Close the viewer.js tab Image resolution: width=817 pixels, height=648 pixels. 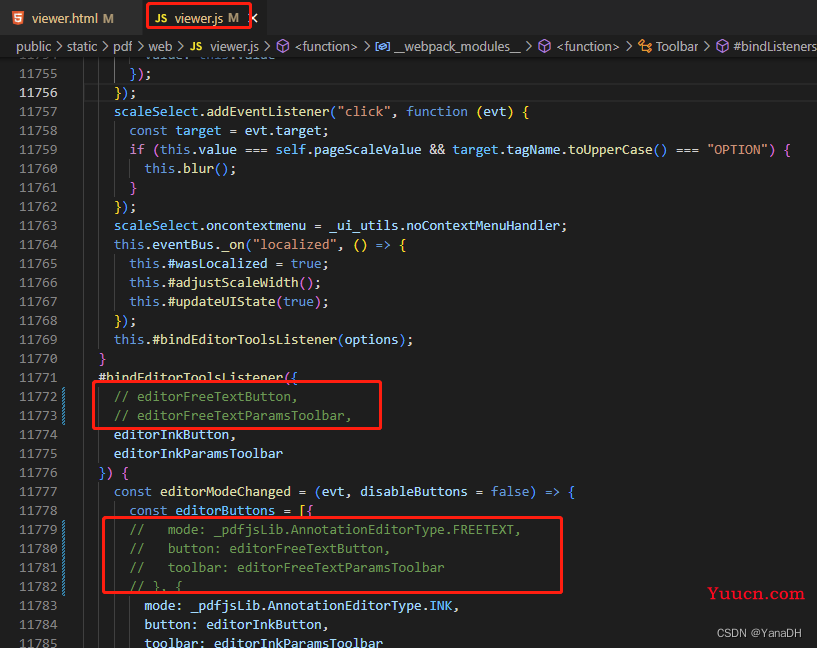pos(254,18)
